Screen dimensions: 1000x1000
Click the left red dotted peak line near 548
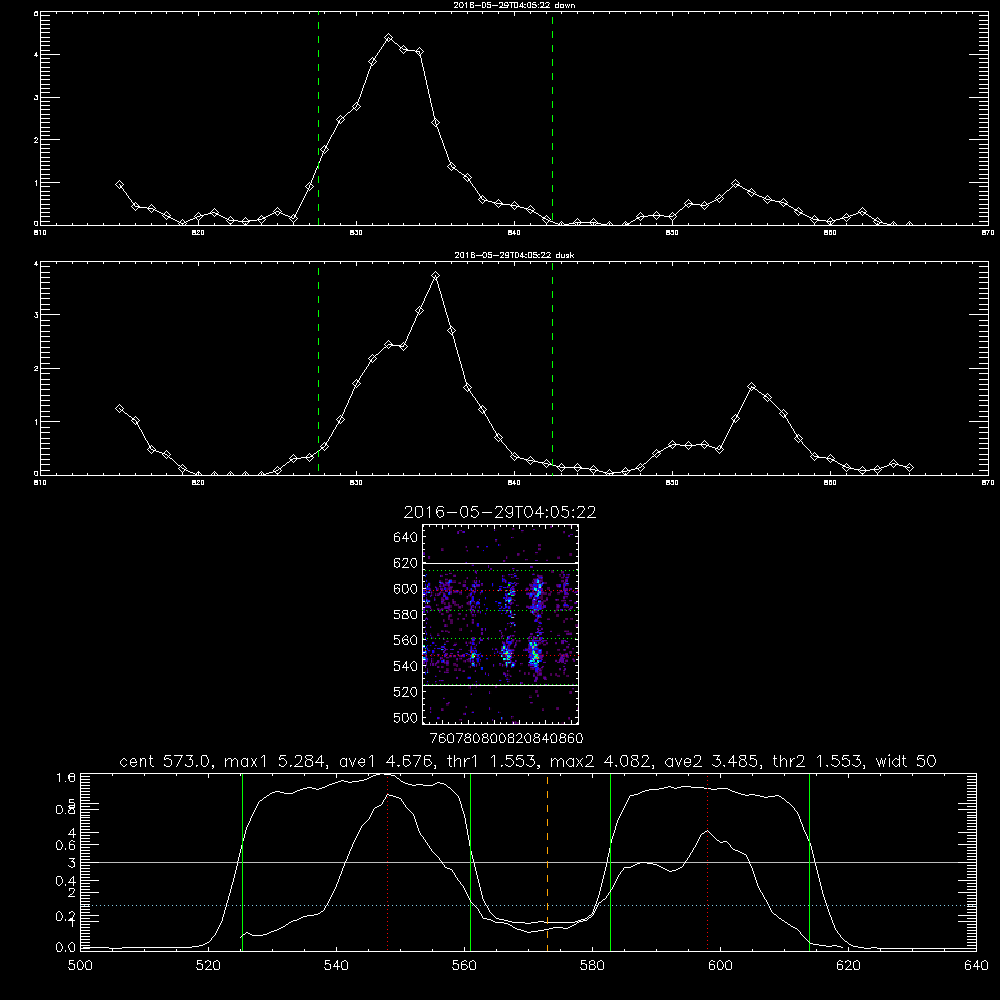coord(387,861)
